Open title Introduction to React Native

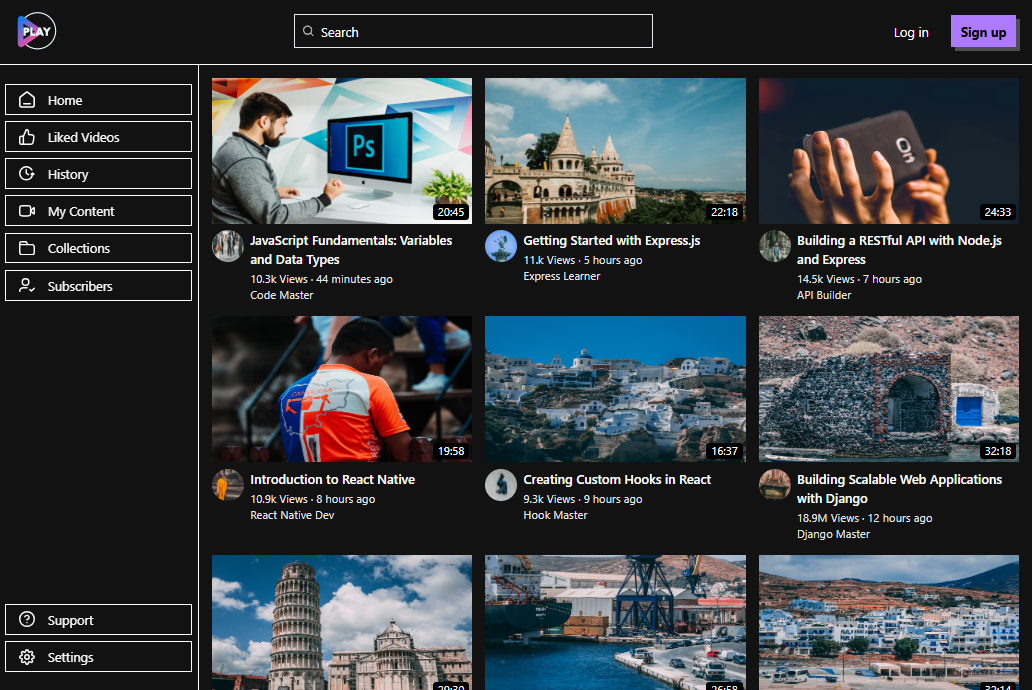pos(332,479)
